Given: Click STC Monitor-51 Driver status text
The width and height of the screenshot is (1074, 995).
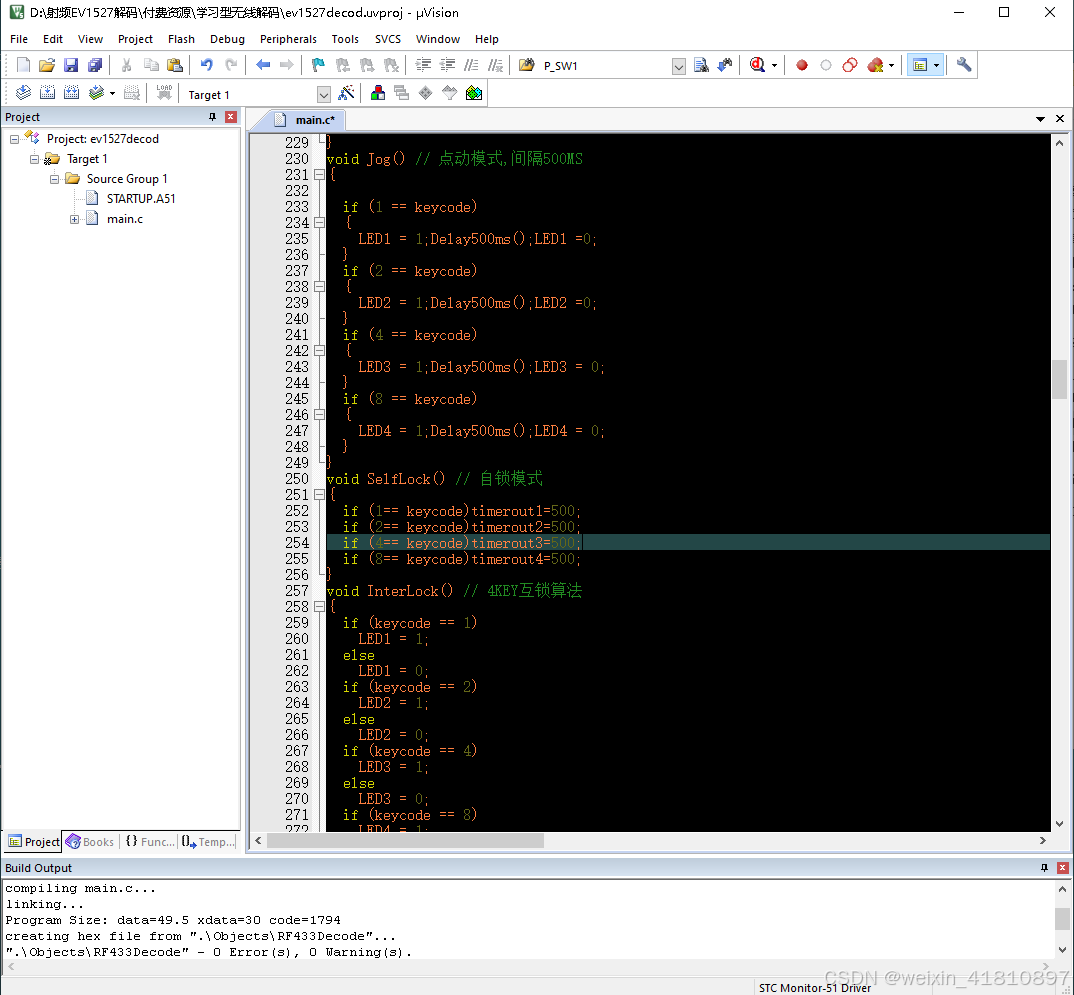Looking at the screenshot, I should tap(814, 987).
